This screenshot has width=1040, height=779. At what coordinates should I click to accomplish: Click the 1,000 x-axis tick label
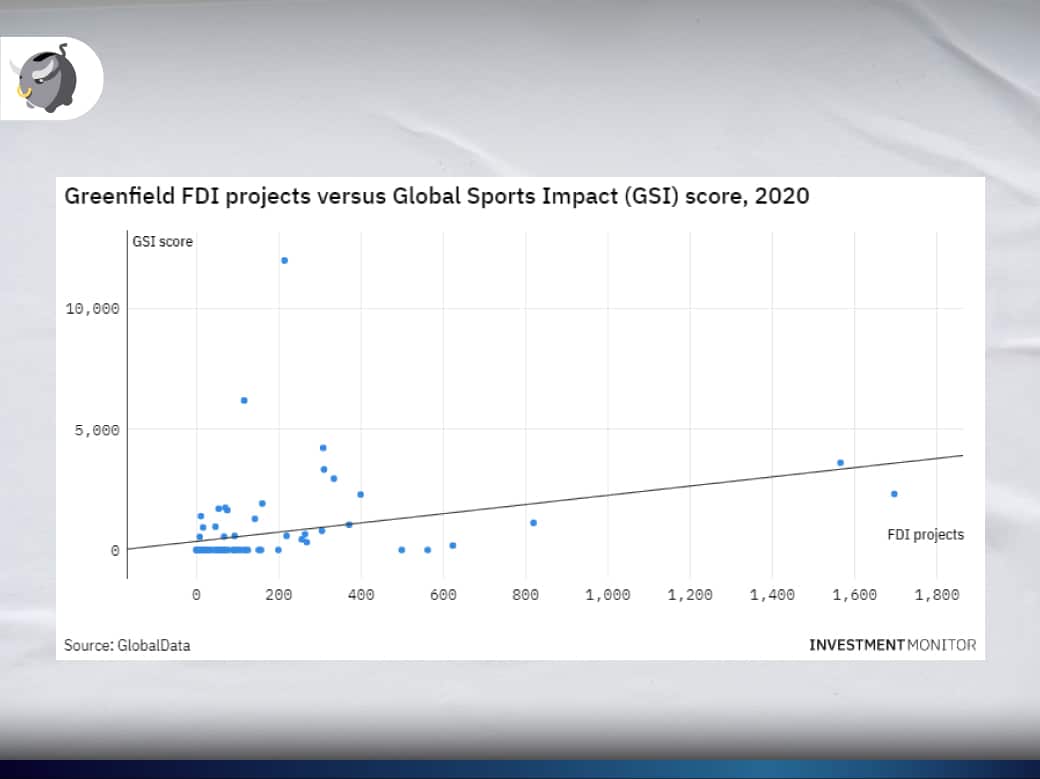click(x=607, y=595)
